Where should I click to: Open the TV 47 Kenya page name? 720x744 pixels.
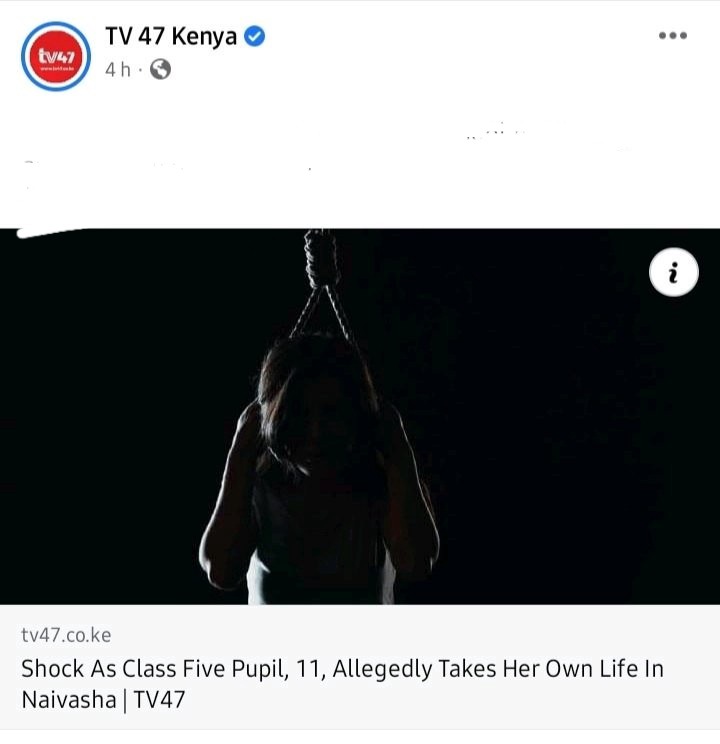pyautogui.click(x=171, y=36)
